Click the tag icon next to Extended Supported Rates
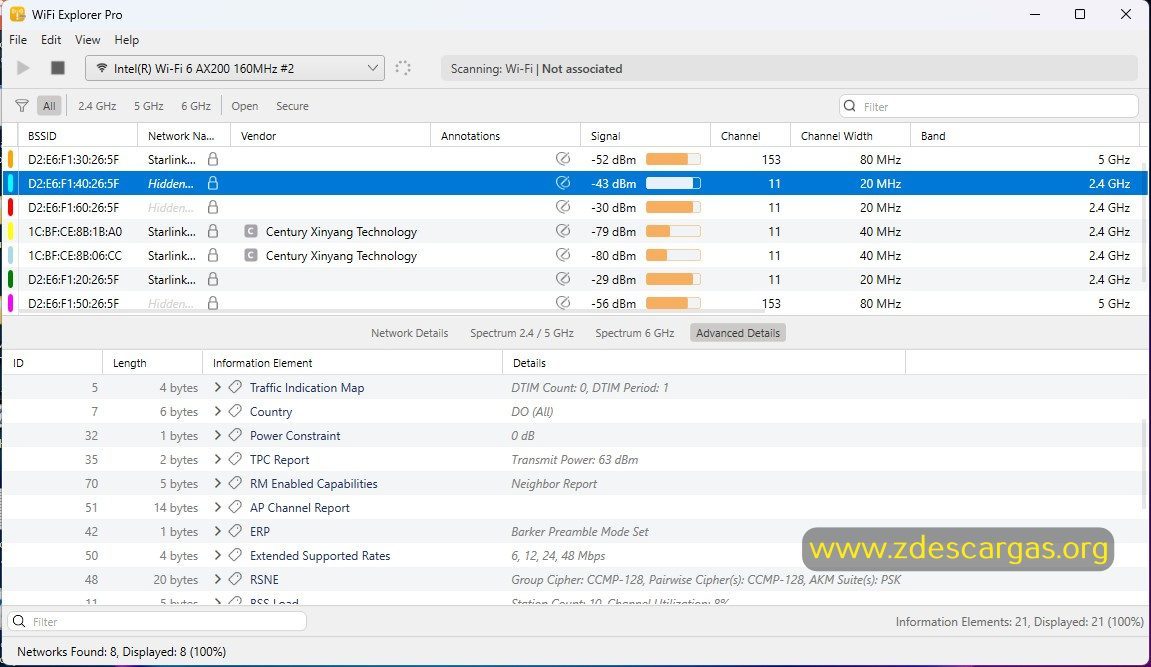This screenshot has height=667, width=1151. coord(235,555)
